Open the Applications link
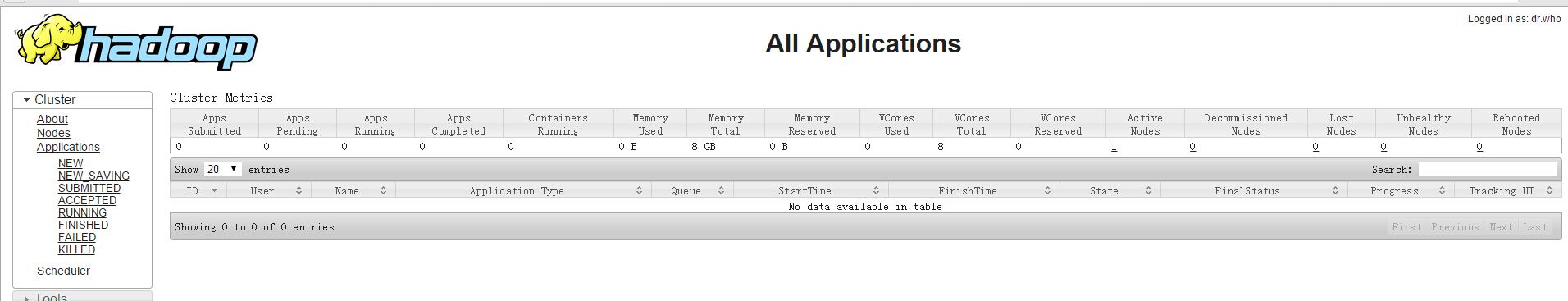1568x301 pixels. click(x=68, y=147)
